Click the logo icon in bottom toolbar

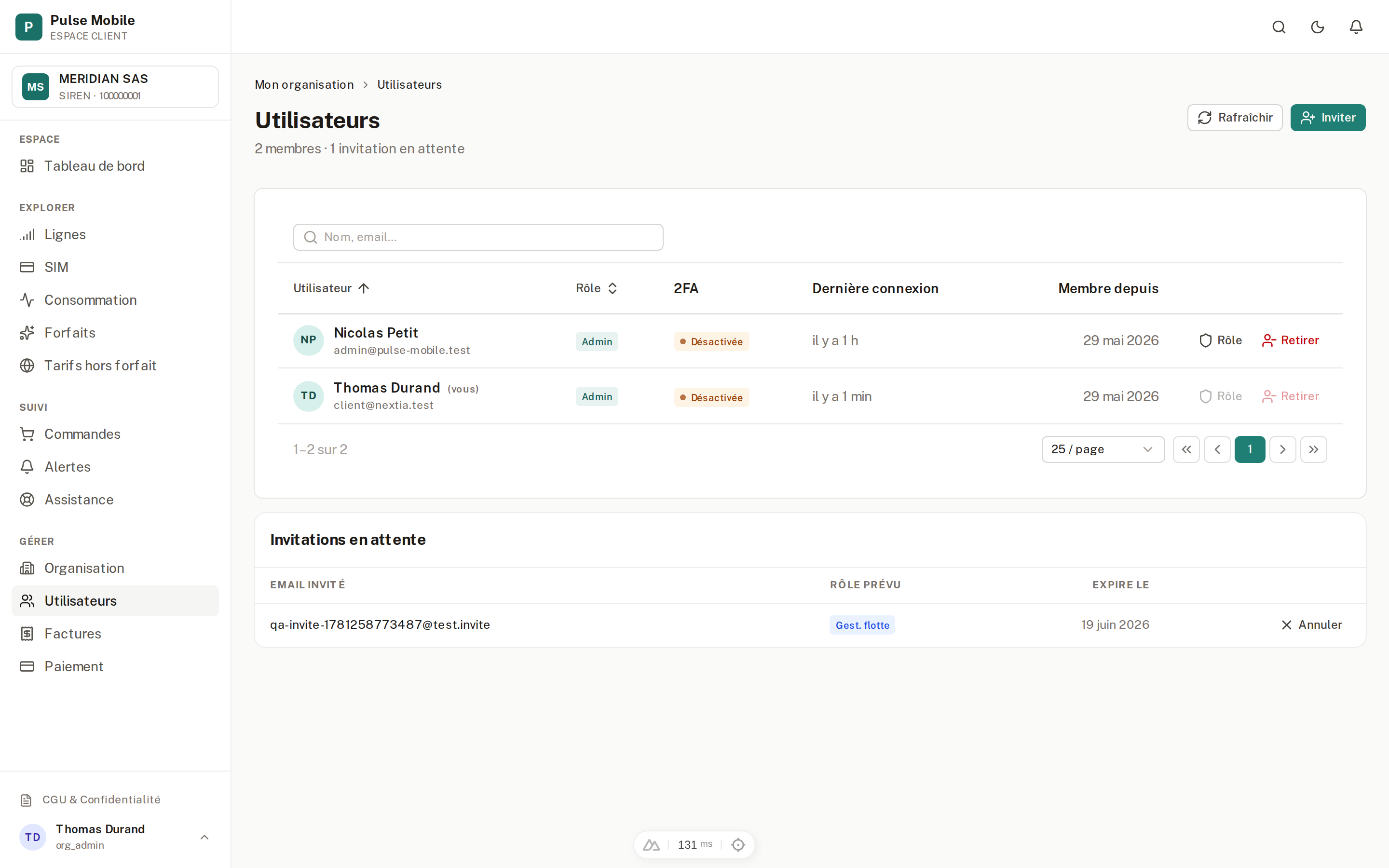click(x=651, y=844)
